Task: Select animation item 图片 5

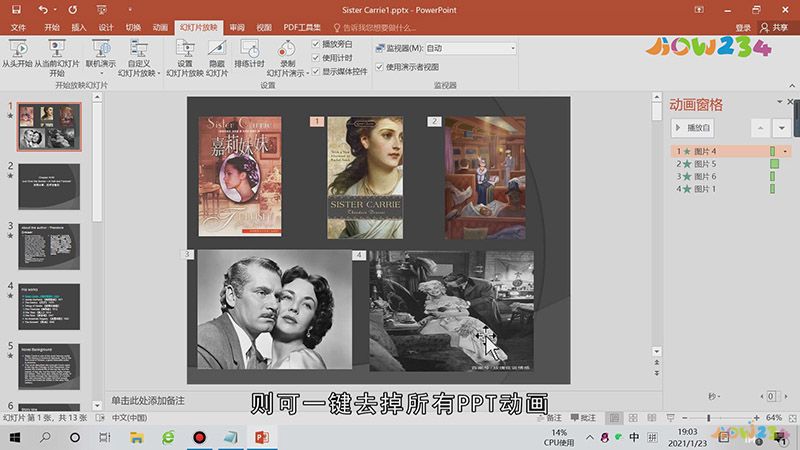Action: coord(731,164)
